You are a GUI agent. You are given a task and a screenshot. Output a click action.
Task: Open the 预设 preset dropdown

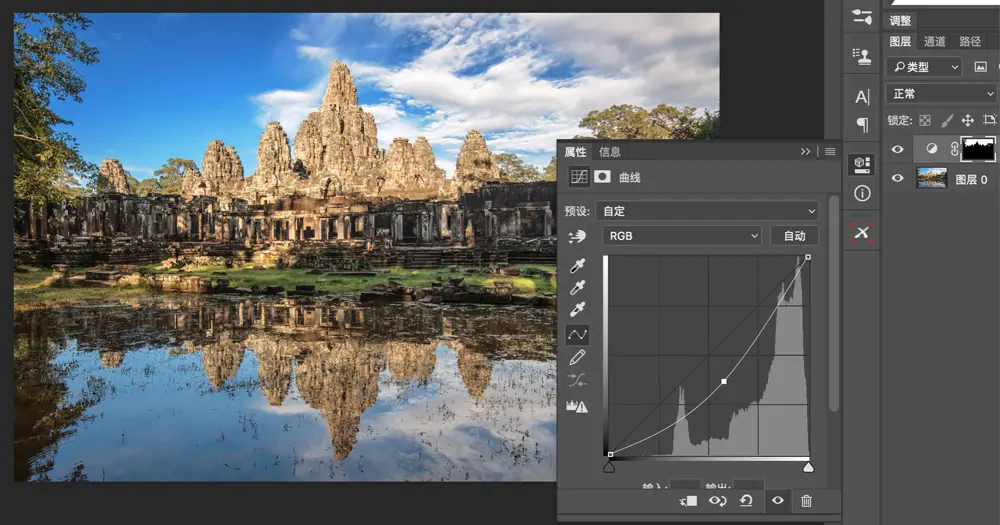pos(707,211)
